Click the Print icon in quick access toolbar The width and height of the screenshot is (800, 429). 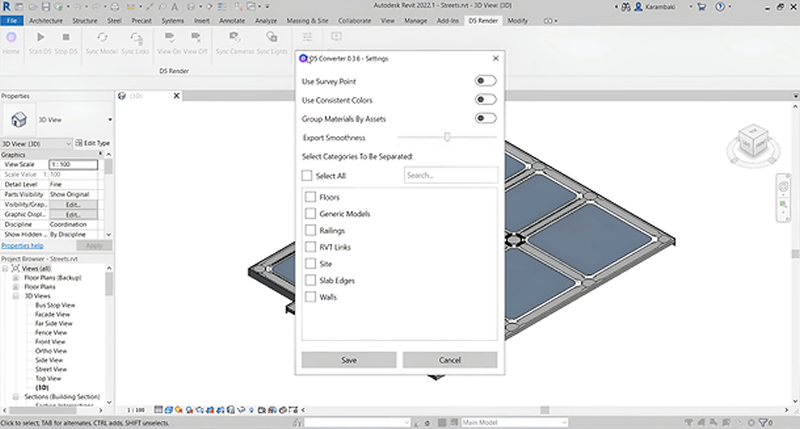pyautogui.click(x=114, y=7)
